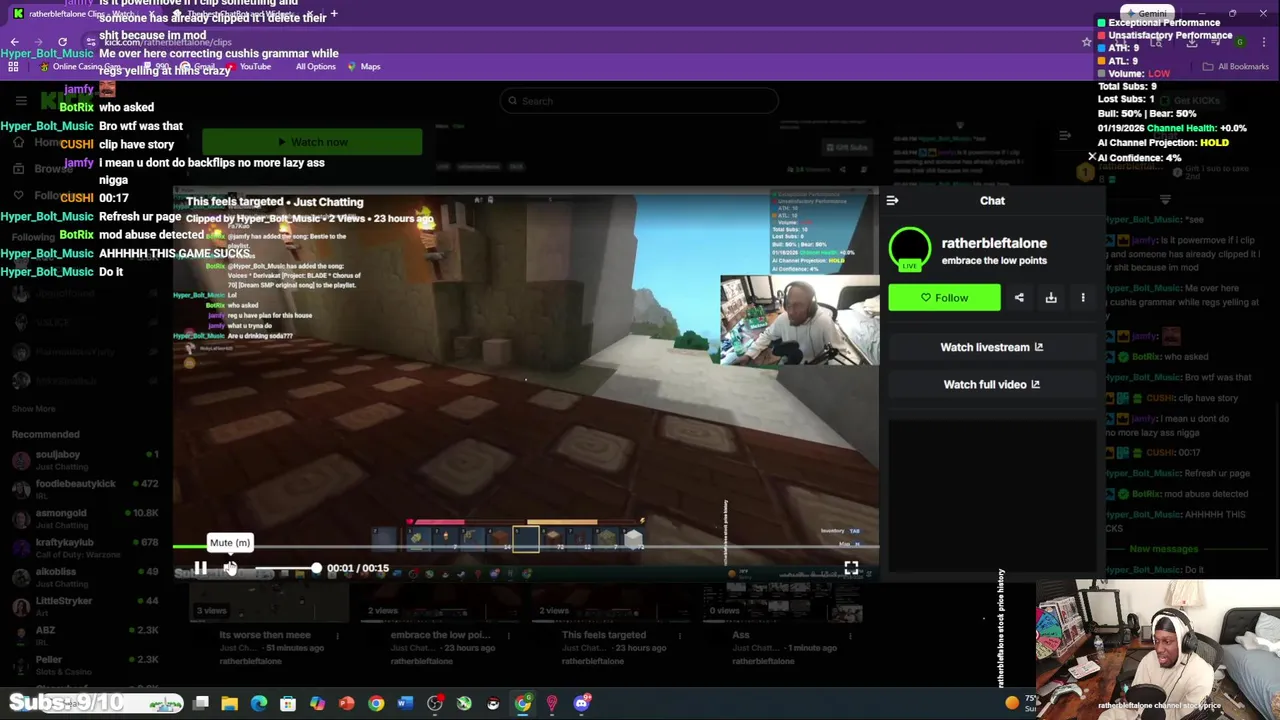The height and width of the screenshot is (720, 1280).
Task: Expand Show More in sidebar
Action: [x=34, y=409]
